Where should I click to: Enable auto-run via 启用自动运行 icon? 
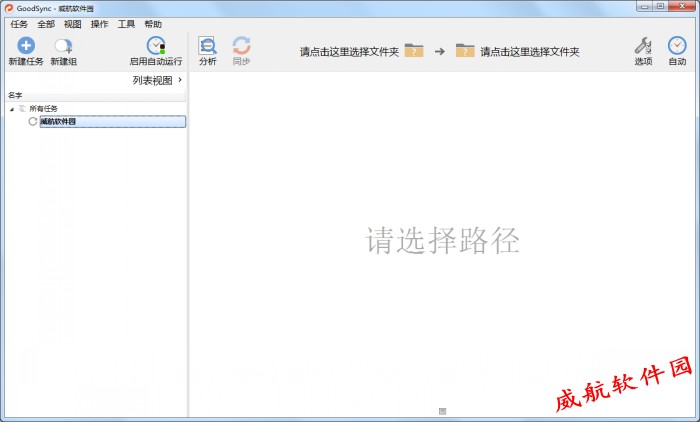click(155, 46)
